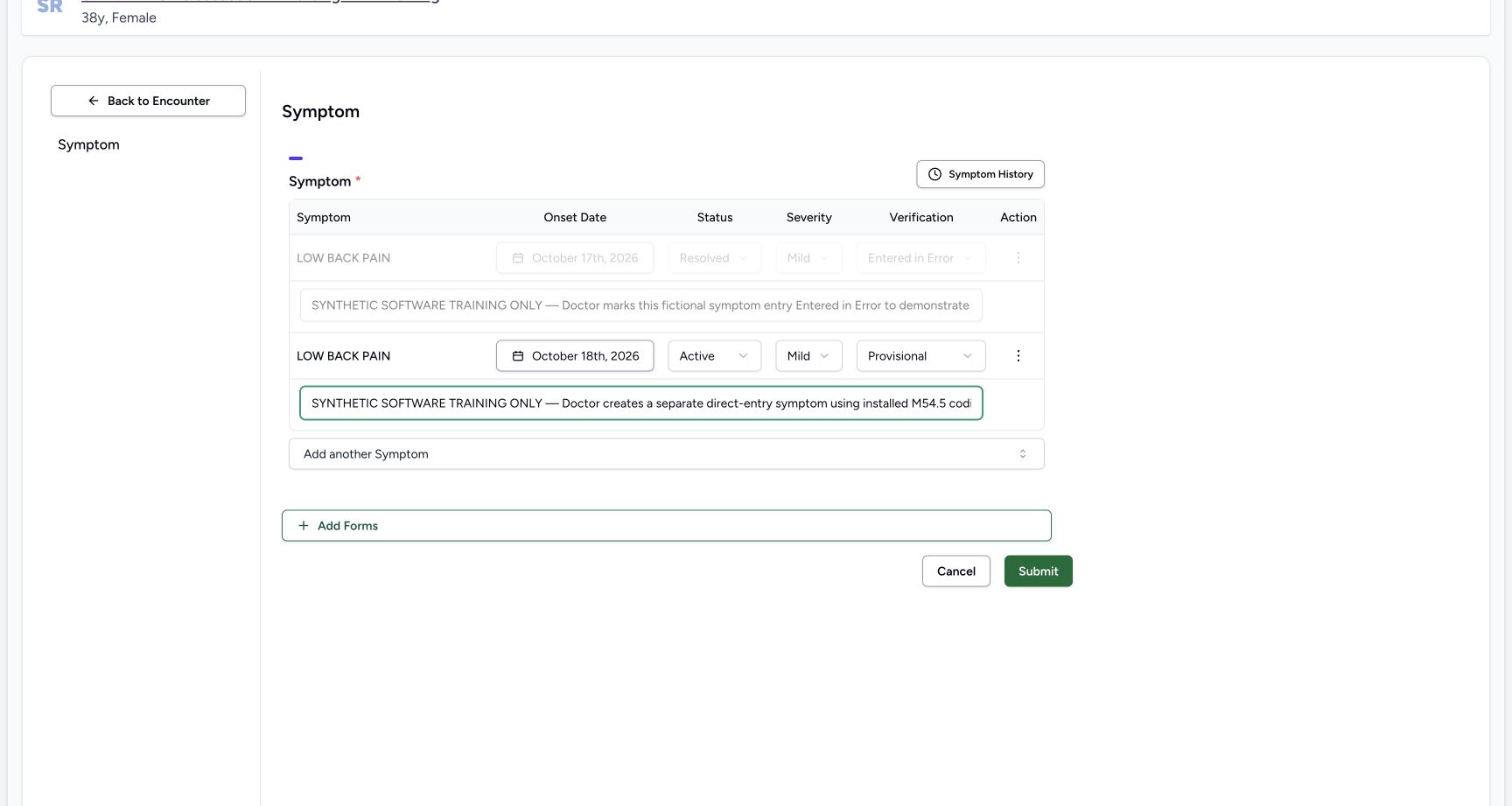The image size is (1512, 806).
Task: Open the October 18th, 2026 onset date picker
Action: [575, 356]
